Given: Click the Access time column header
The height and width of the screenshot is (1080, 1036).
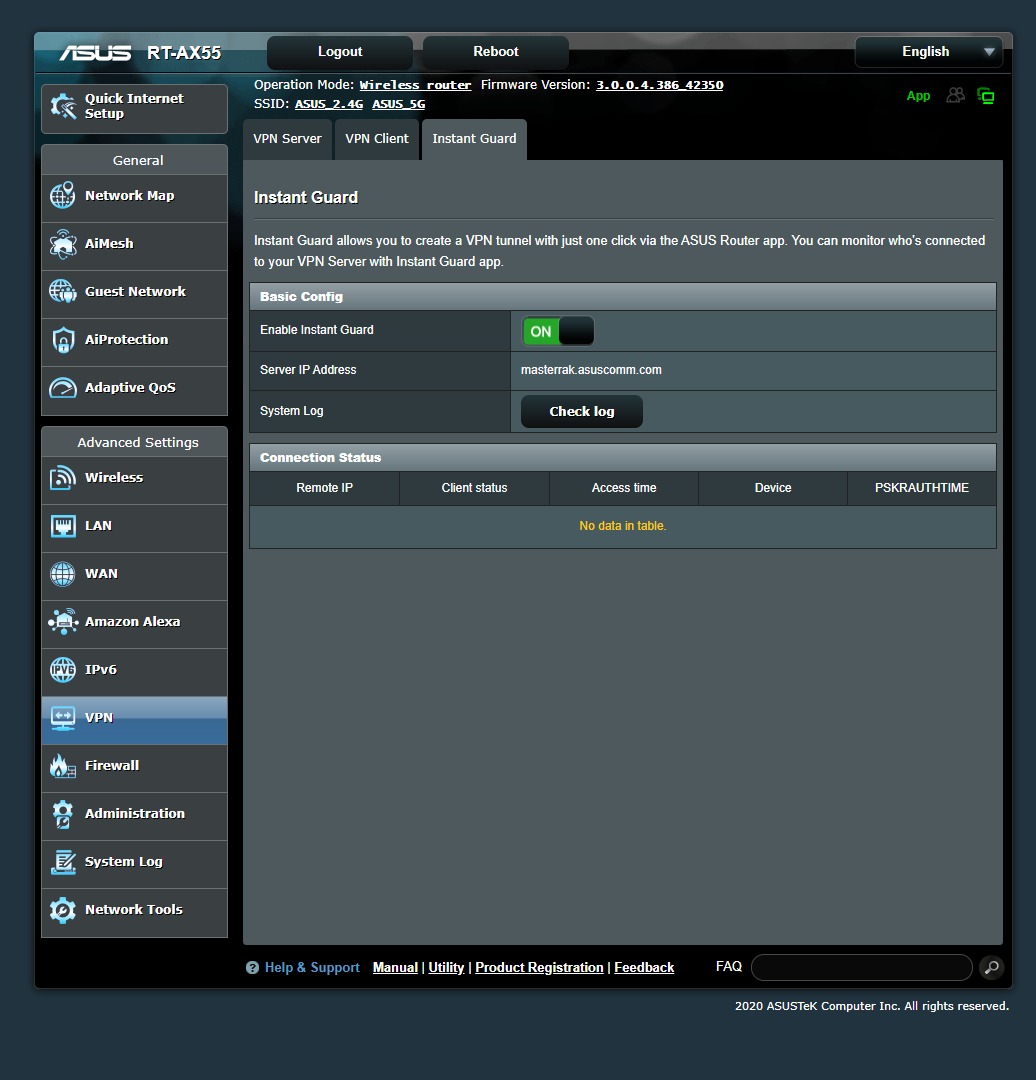Looking at the screenshot, I should pyautogui.click(x=624, y=488).
